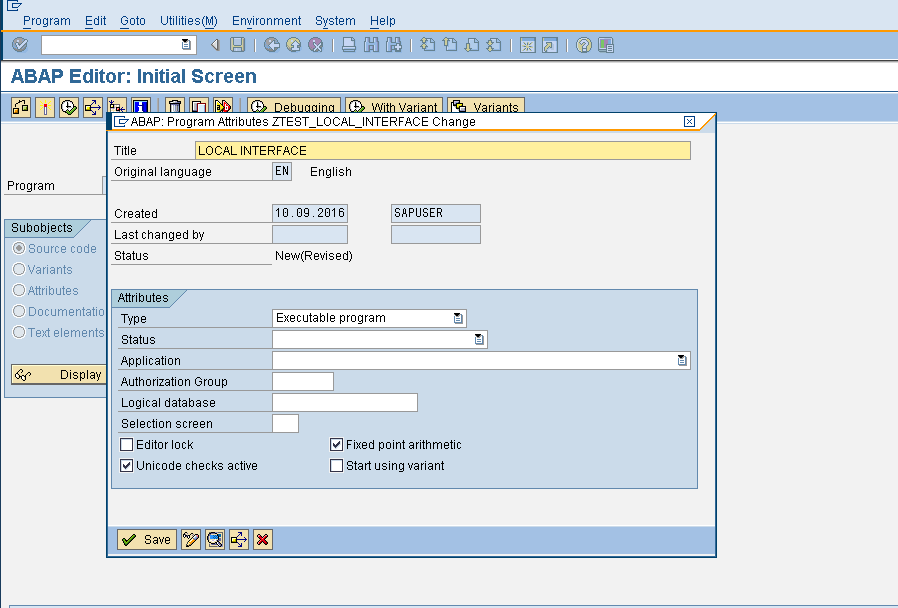This screenshot has height=608, width=898.
Task: Open the Utilities(M) menu
Action: coord(188,20)
